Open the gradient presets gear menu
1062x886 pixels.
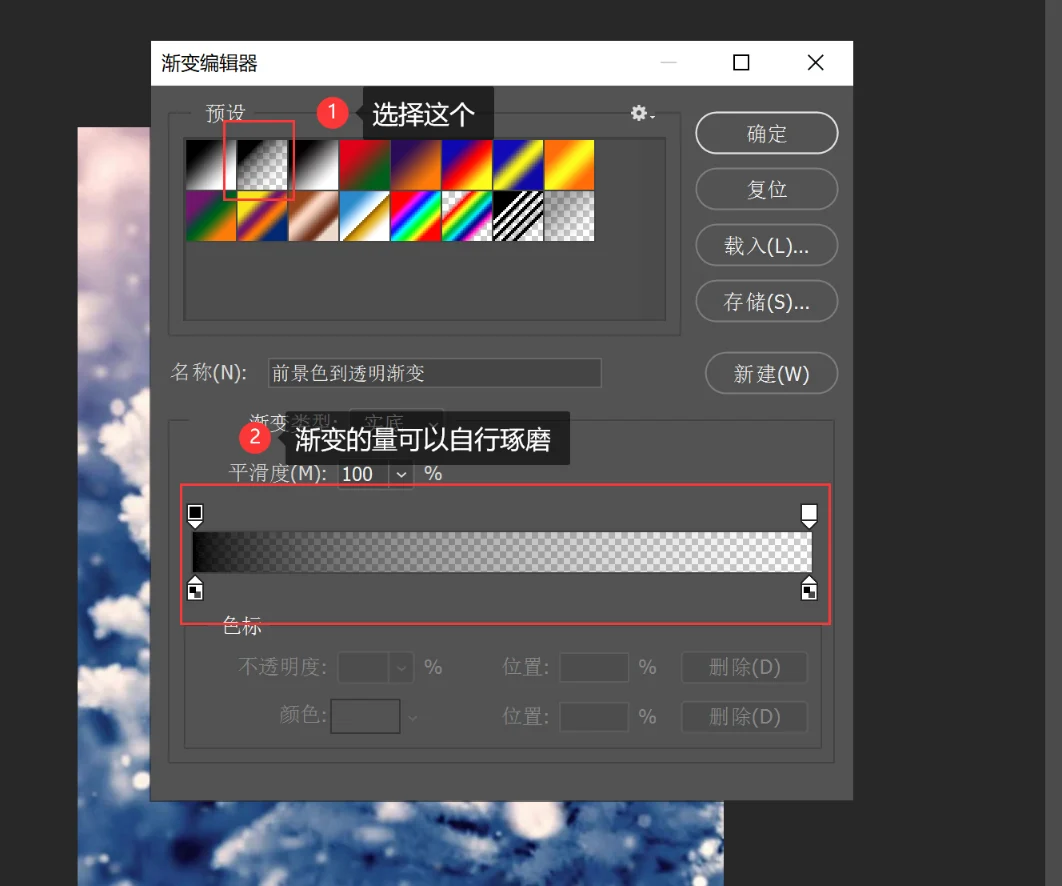click(640, 114)
